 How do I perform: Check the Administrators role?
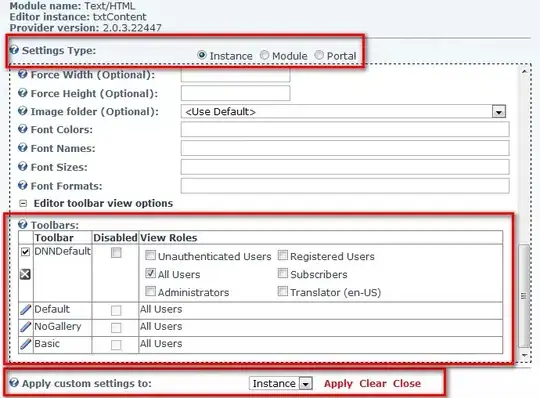tap(150, 291)
